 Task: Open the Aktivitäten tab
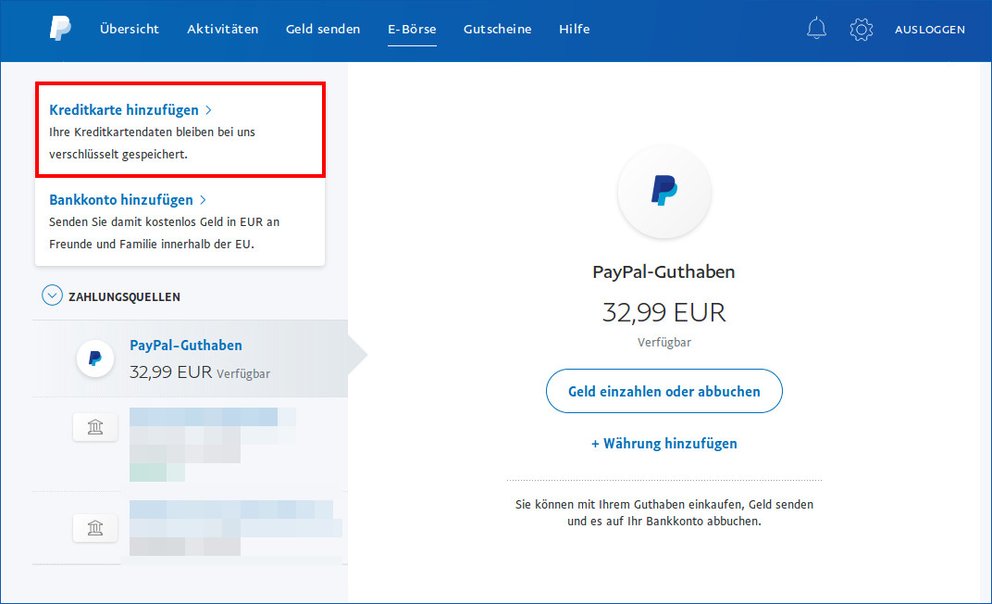click(x=223, y=29)
